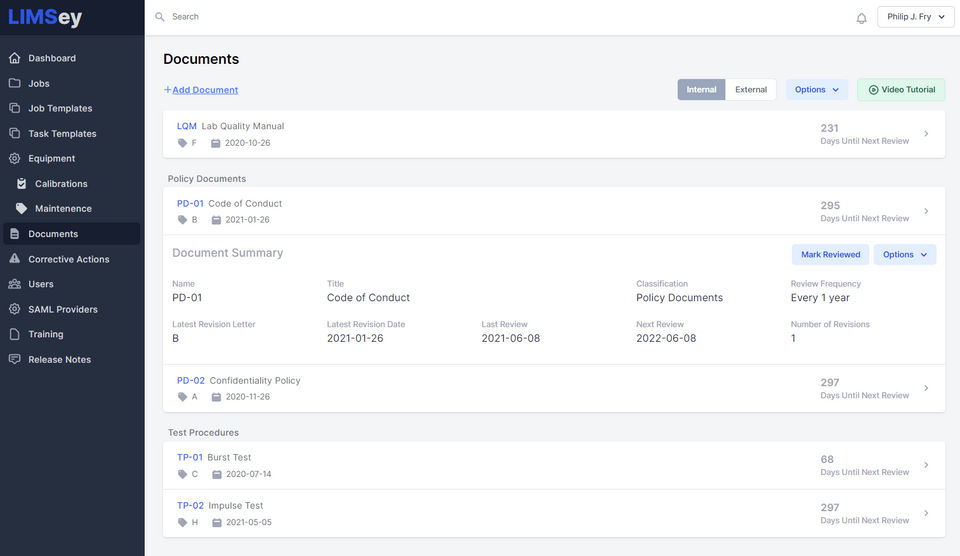960x556 pixels.
Task: Open Job Templates in the sidebar
Action: click(60, 108)
